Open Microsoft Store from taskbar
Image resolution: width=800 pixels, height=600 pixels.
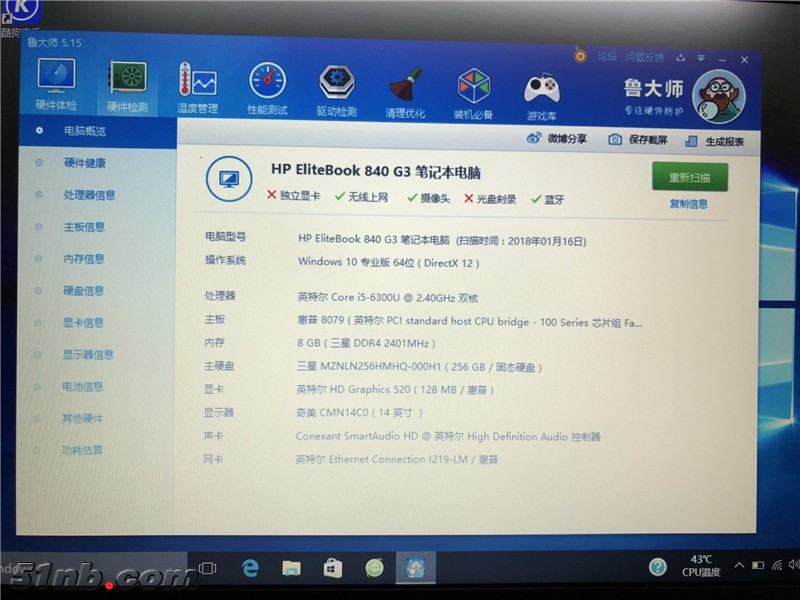333,567
